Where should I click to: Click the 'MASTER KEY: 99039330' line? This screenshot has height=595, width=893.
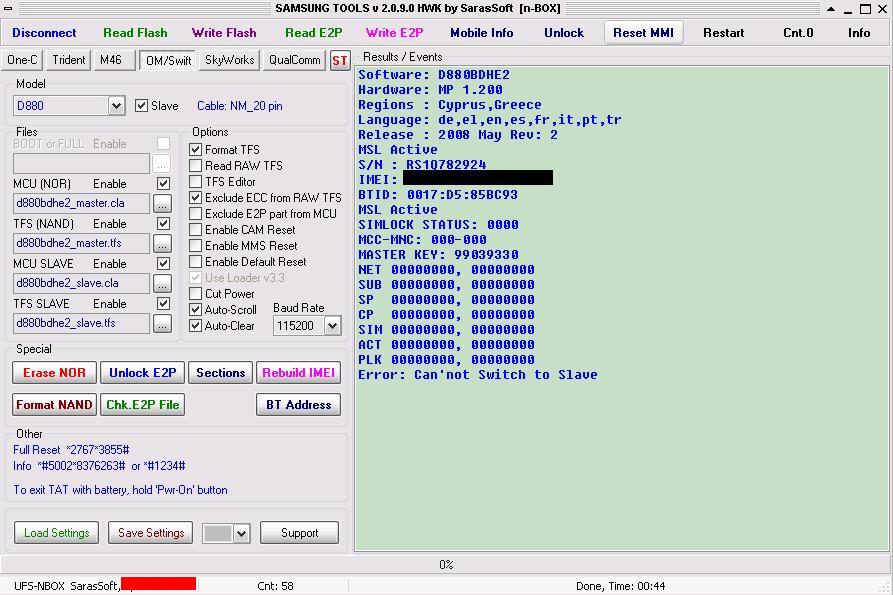[438, 255]
